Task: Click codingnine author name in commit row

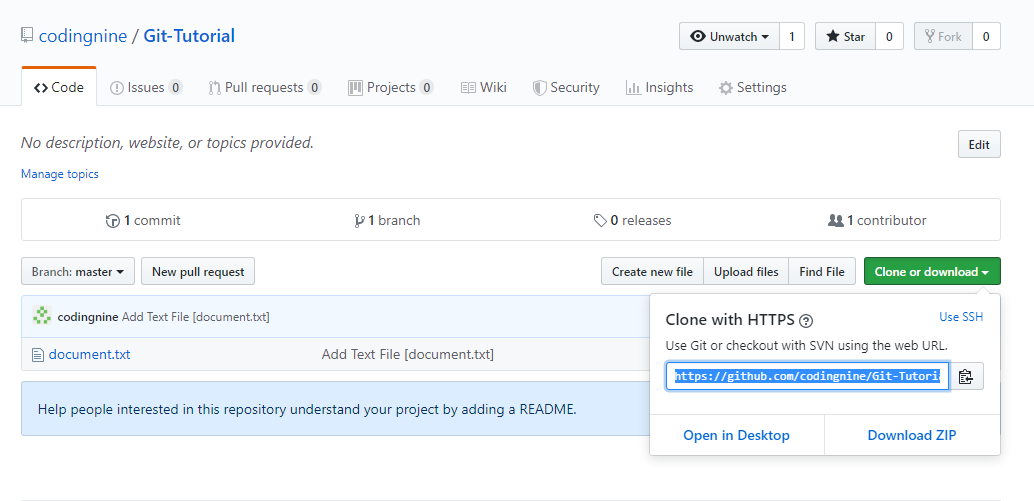Action: 88,317
